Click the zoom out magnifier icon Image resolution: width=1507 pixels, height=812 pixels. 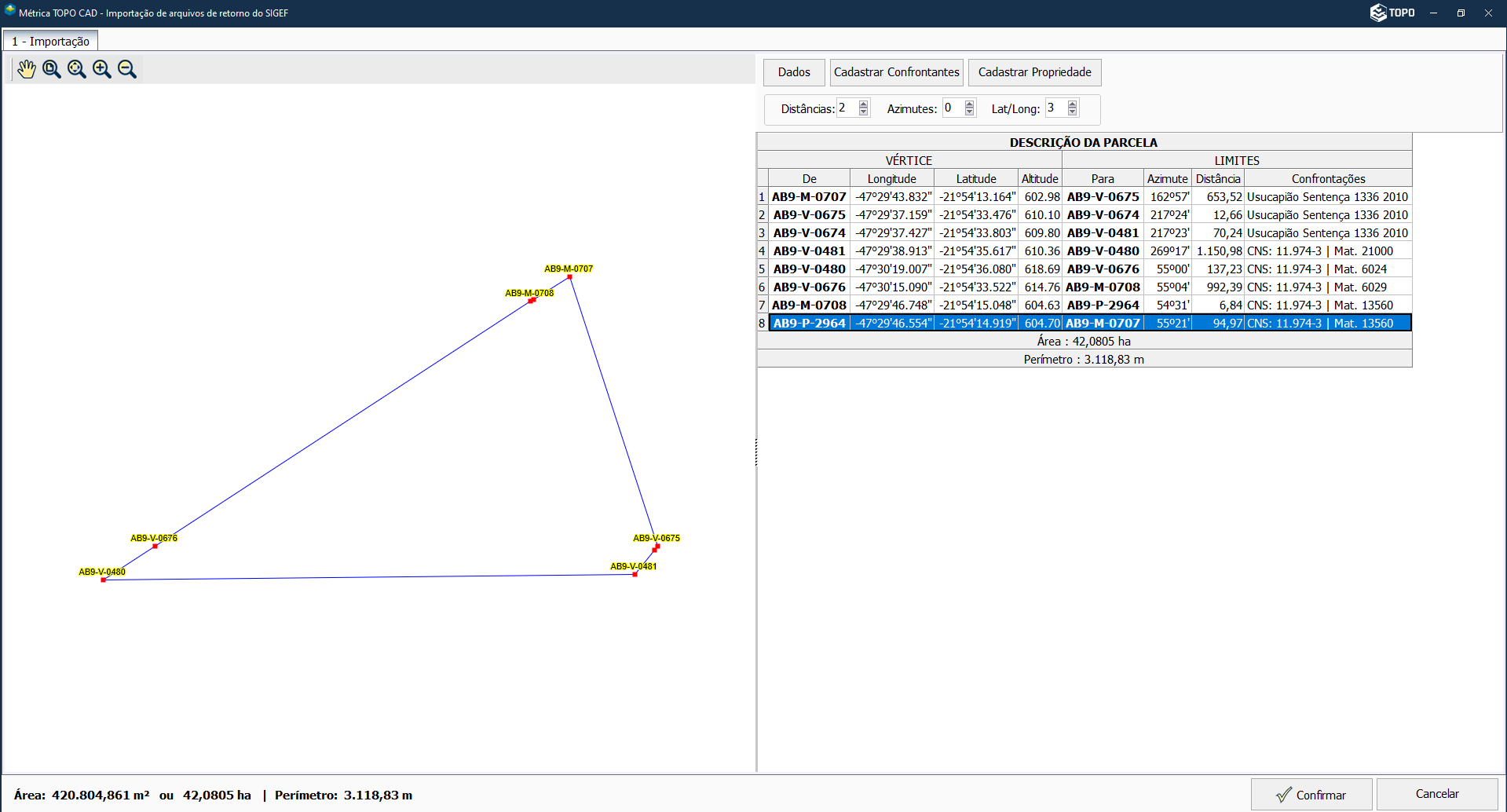point(127,69)
